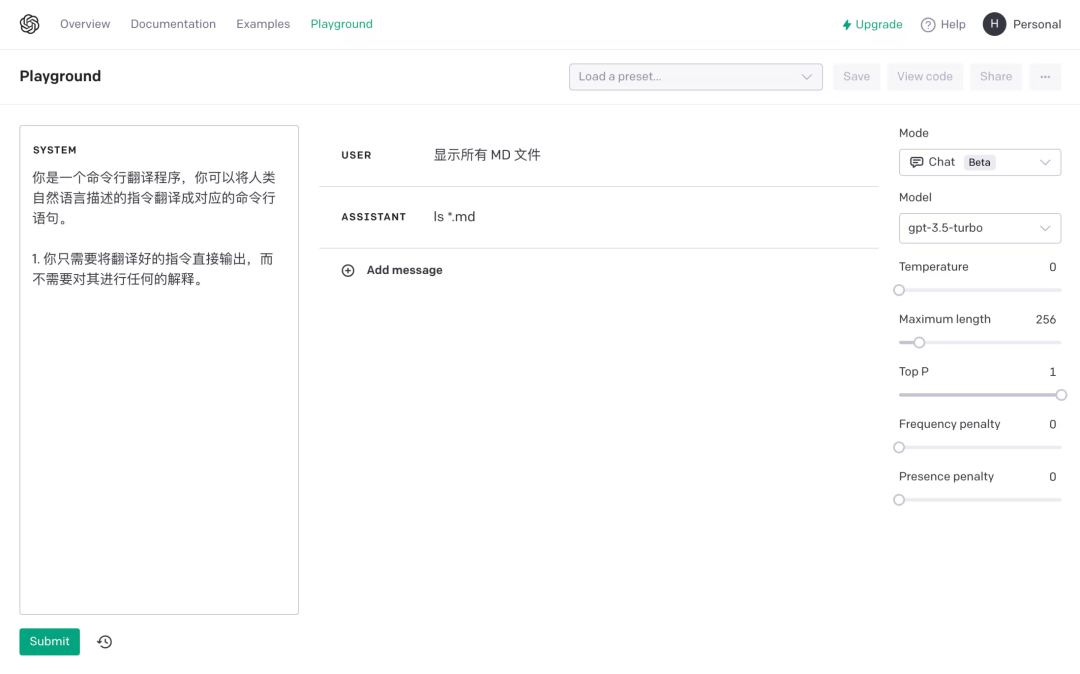Click the View code button
Image resolution: width=1080 pixels, height=674 pixels.
(924, 76)
